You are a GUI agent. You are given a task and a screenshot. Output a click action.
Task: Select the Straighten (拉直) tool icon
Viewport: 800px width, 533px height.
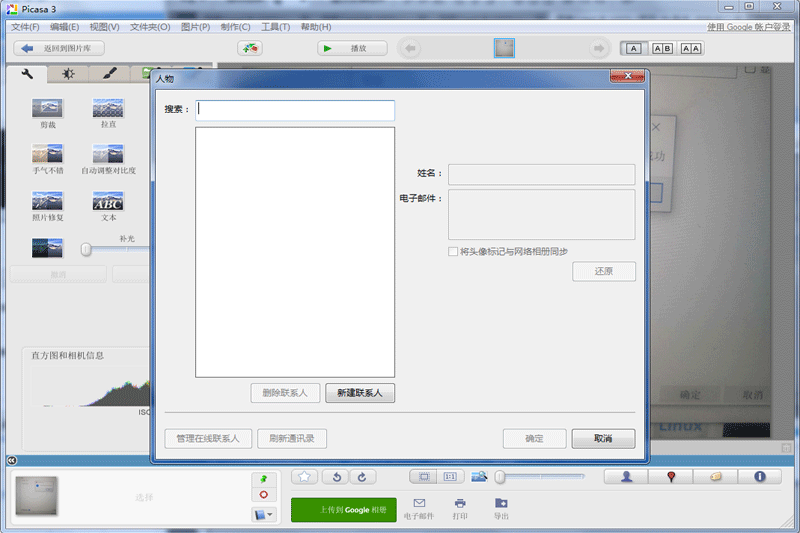coord(108,108)
